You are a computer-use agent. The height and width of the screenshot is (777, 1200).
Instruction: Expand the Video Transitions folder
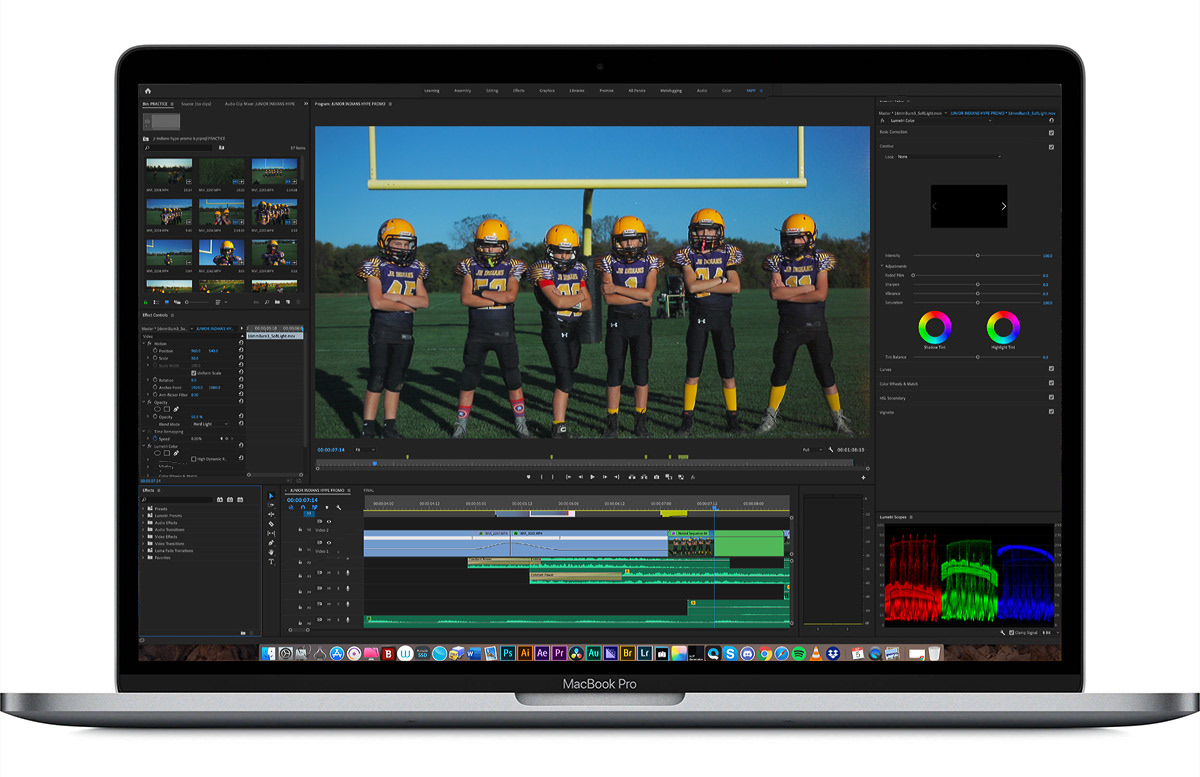click(x=143, y=544)
